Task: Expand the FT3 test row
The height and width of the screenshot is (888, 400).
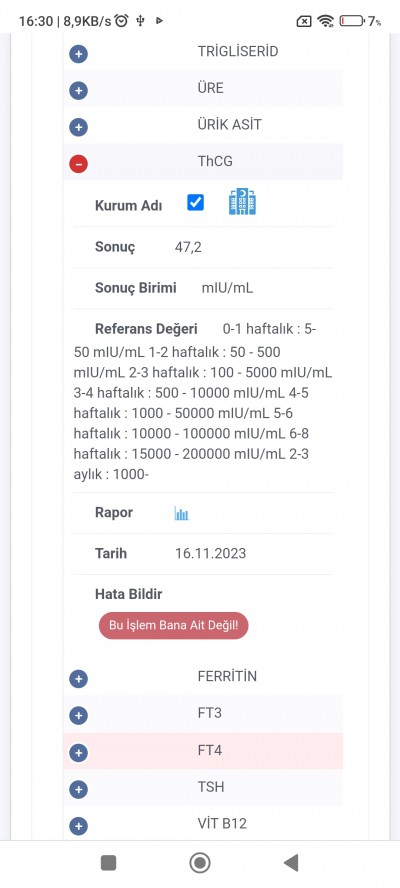Action: [78, 716]
